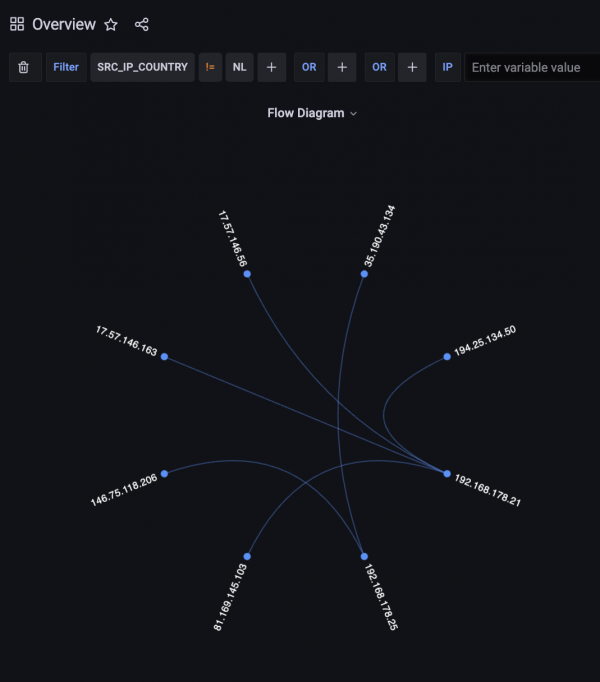Click the Overview dashboard title
Viewport: 600px width, 682px height.
(64, 24)
